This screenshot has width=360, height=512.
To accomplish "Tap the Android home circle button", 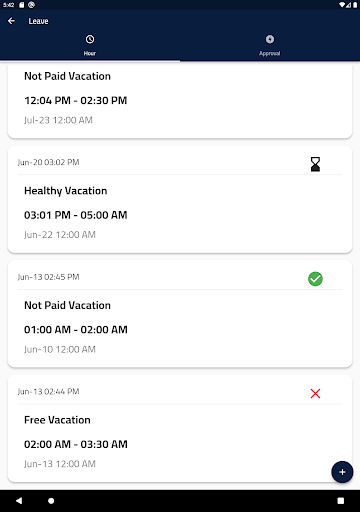I will coord(51,501).
